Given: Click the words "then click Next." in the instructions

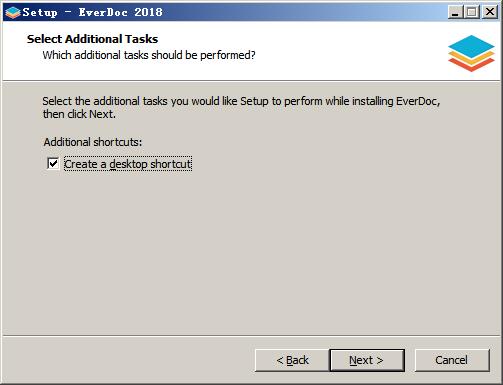Looking at the screenshot, I should pyautogui.click(x=79, y=114).
